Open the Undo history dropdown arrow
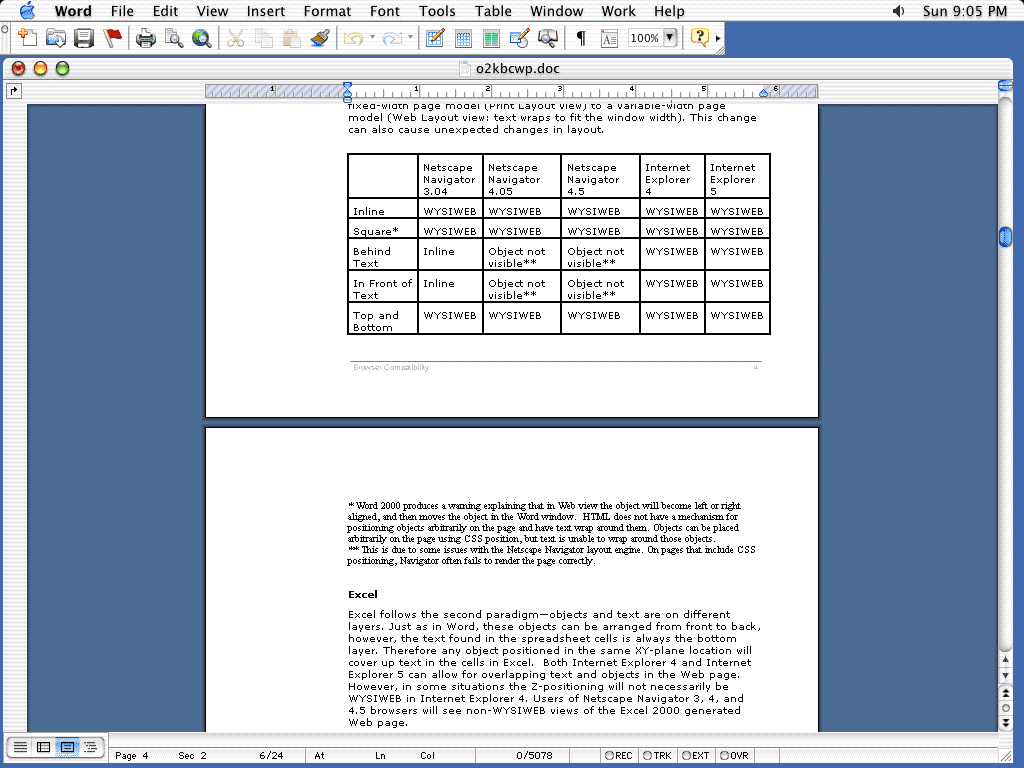1024x768 pixels. click(372, 37)
